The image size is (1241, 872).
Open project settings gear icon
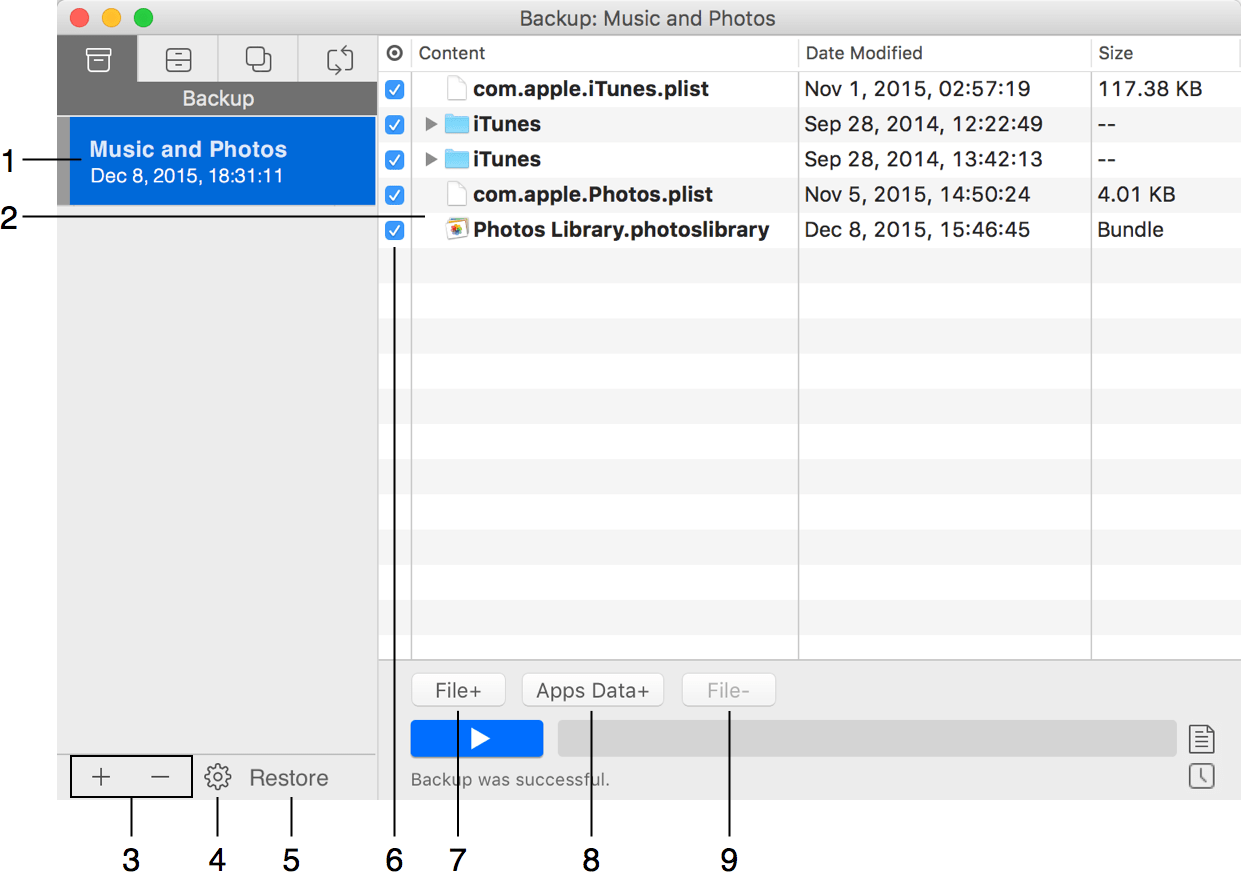pyautogui.click(x=218, y=777)
